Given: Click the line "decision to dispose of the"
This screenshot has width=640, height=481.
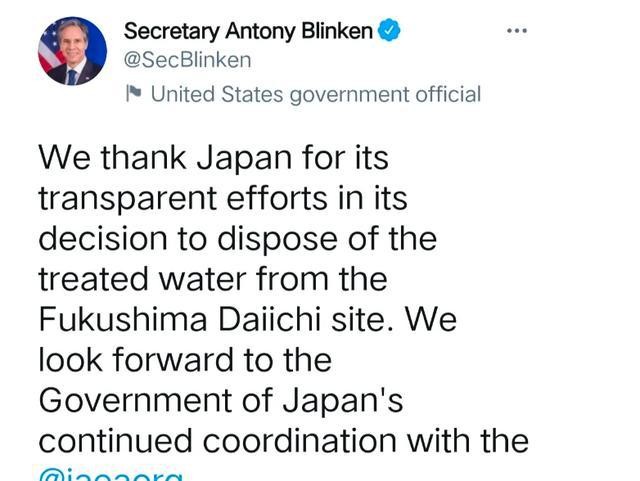Looking at the screenshot, I should (x=237, y=239).
